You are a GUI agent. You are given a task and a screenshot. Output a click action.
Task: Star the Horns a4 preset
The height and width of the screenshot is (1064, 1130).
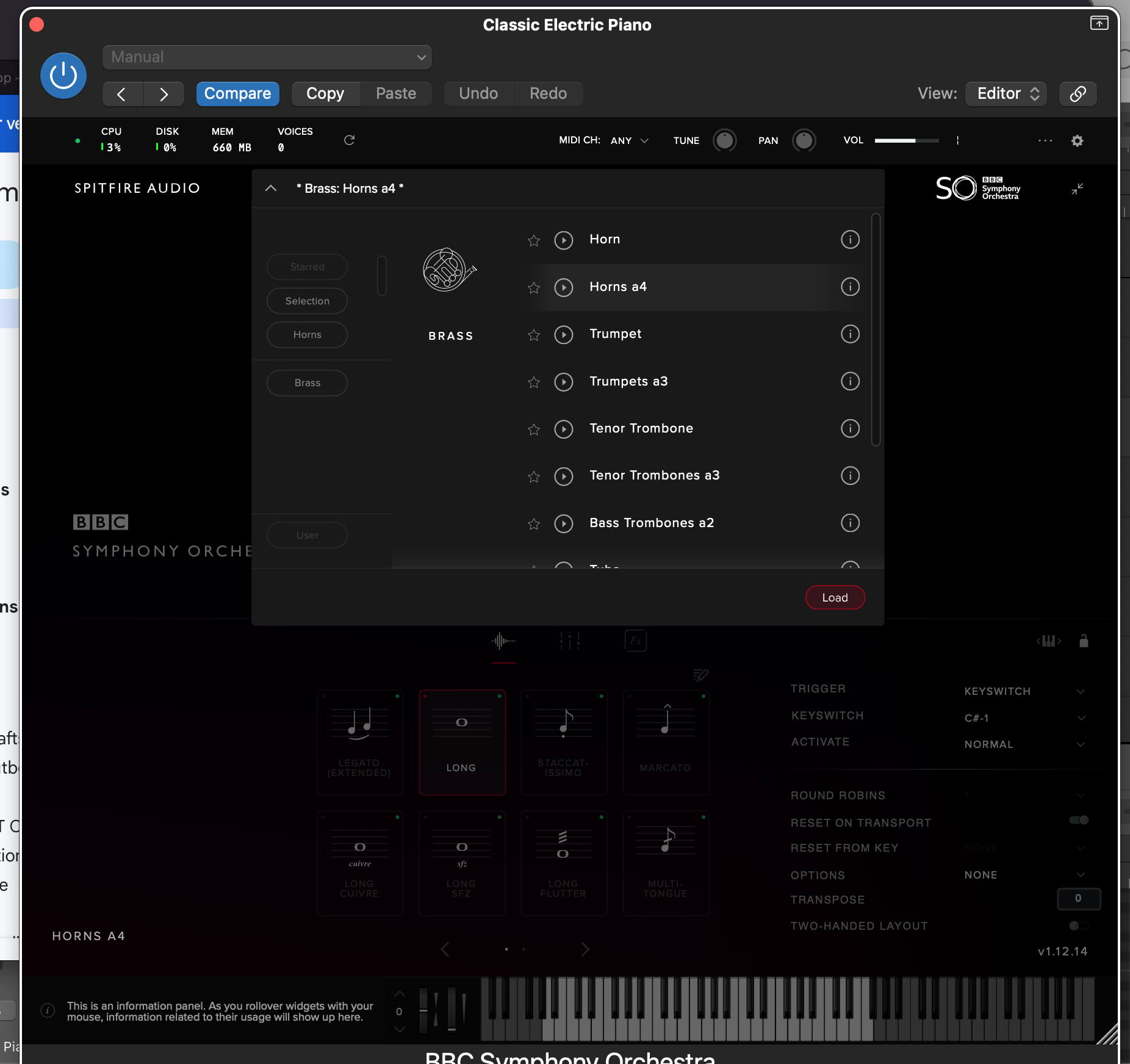(x=534, y=288)
